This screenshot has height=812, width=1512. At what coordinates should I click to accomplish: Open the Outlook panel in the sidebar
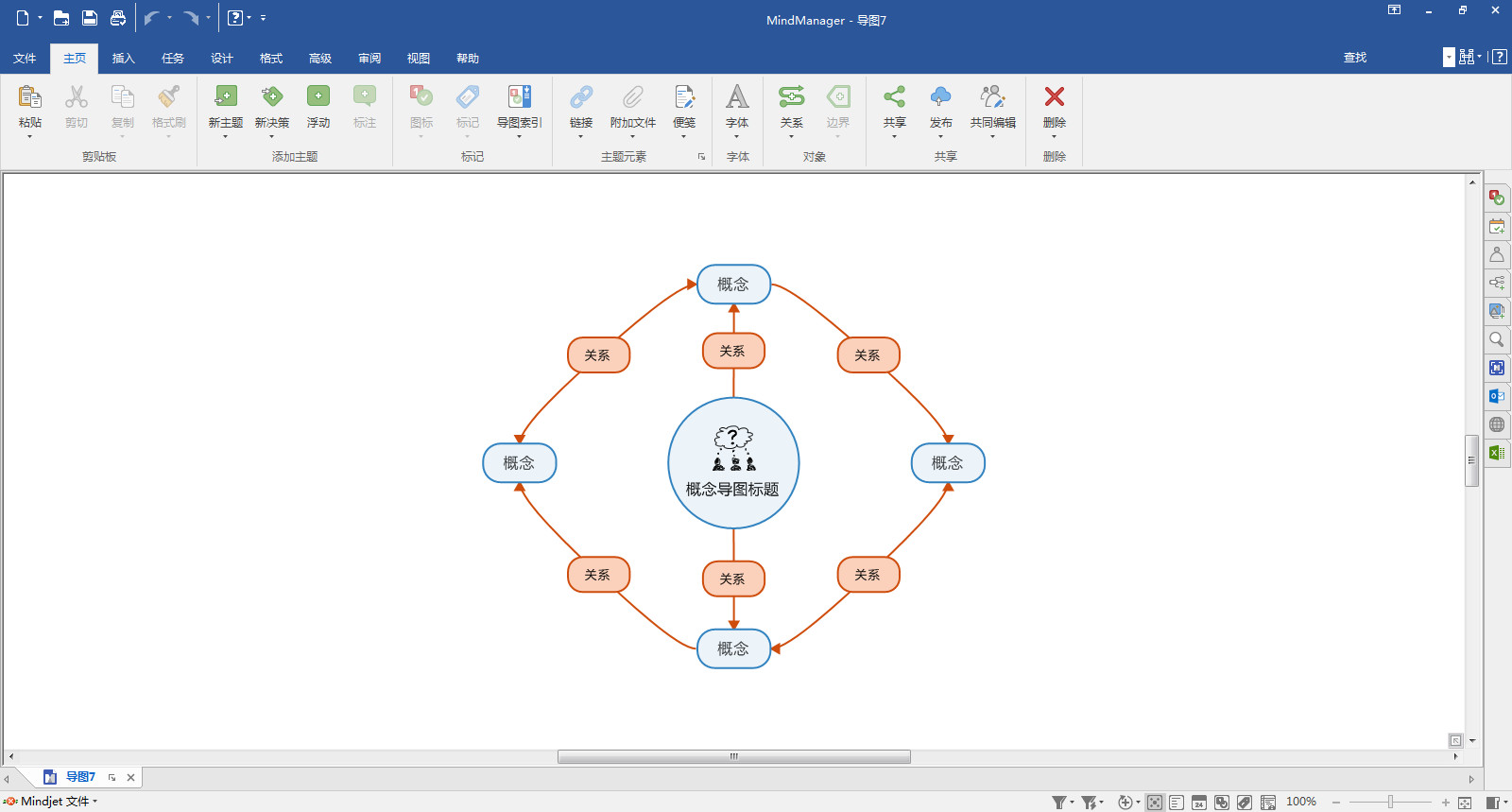pyautogui.click(x=1497, y=396)
